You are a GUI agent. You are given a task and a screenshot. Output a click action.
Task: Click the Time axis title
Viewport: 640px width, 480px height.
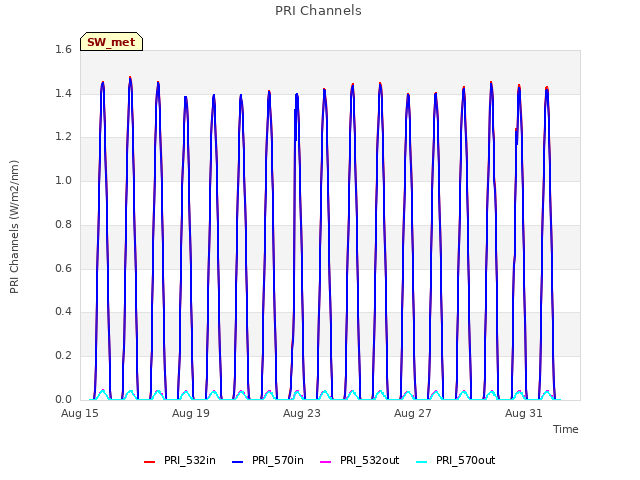click(566, 429)
